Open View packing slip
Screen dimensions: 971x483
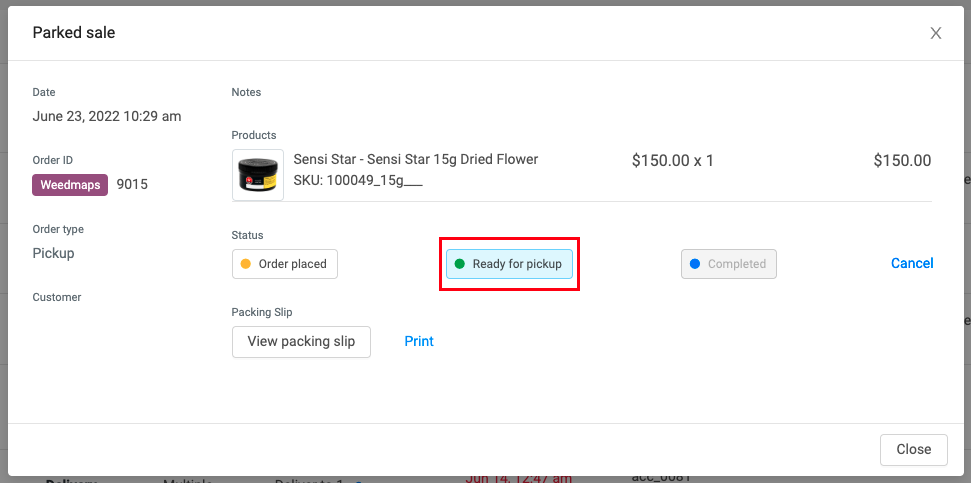(x=301, y=341)
